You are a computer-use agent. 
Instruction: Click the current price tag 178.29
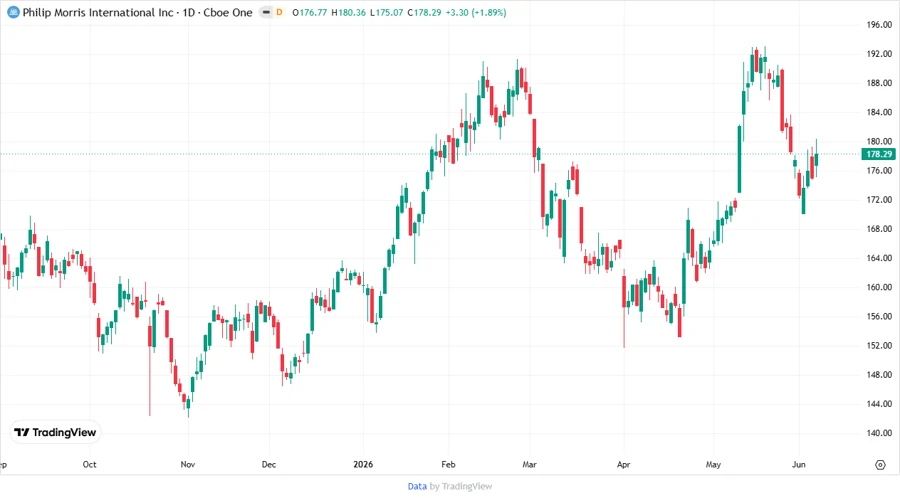879,154
